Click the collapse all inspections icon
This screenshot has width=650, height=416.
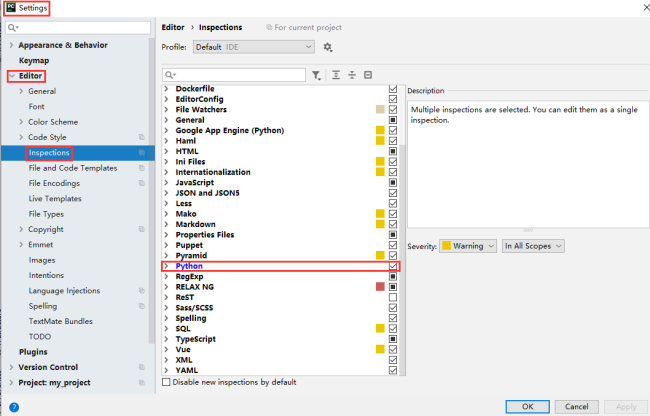click(x=352, y=75)
